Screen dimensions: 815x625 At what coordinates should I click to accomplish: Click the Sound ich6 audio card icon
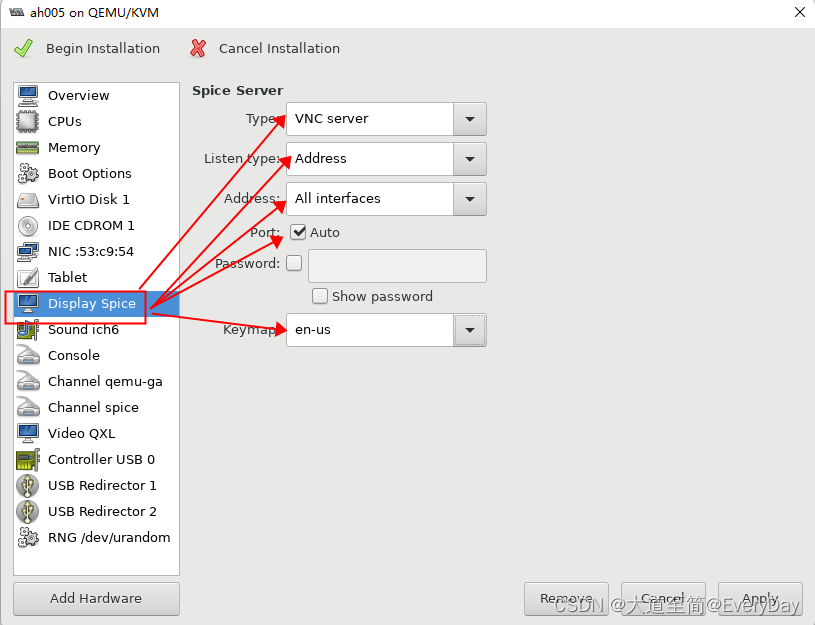point(28,330)
